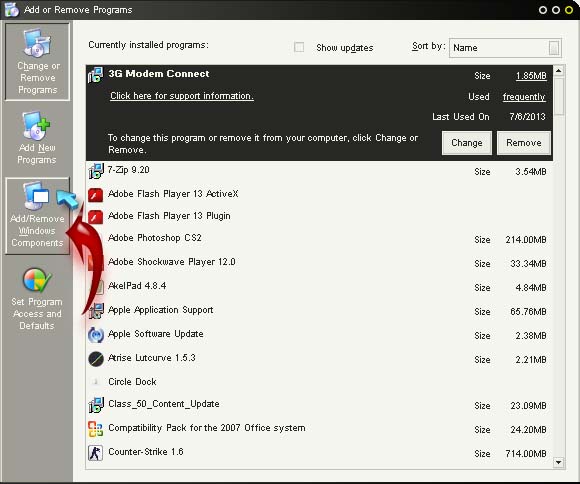Click the Change button for 3G Modem Connect

467,143
